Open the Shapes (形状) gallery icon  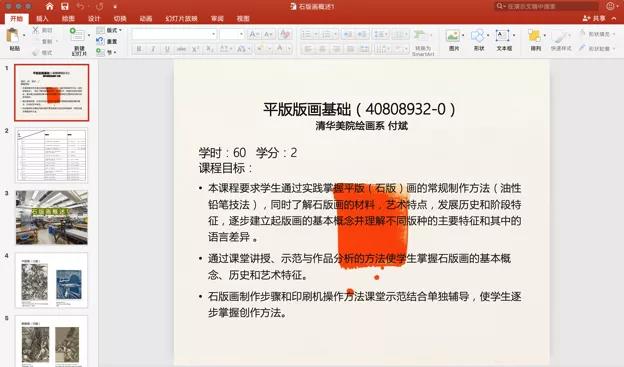coord(478,36)
